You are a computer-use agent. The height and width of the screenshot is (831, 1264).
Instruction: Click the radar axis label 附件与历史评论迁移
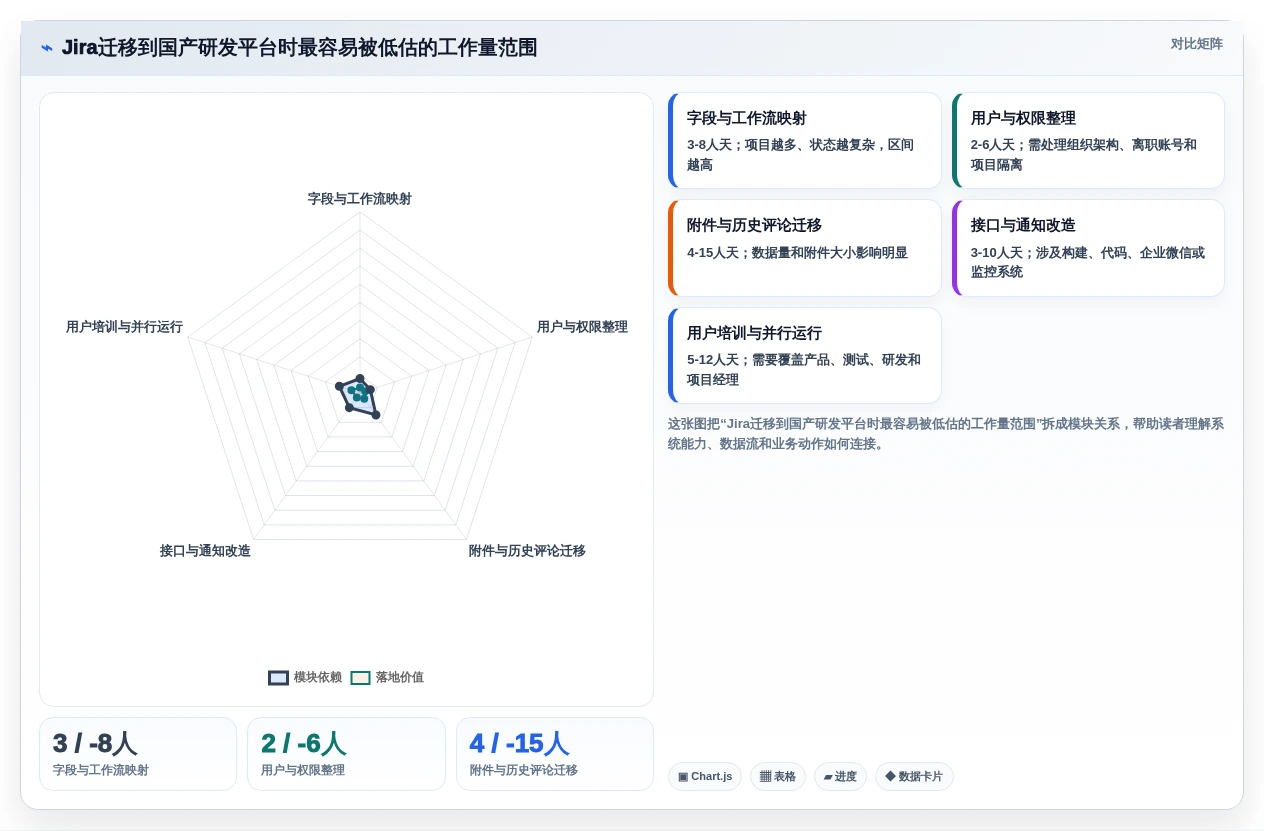[x=527, y=550]
